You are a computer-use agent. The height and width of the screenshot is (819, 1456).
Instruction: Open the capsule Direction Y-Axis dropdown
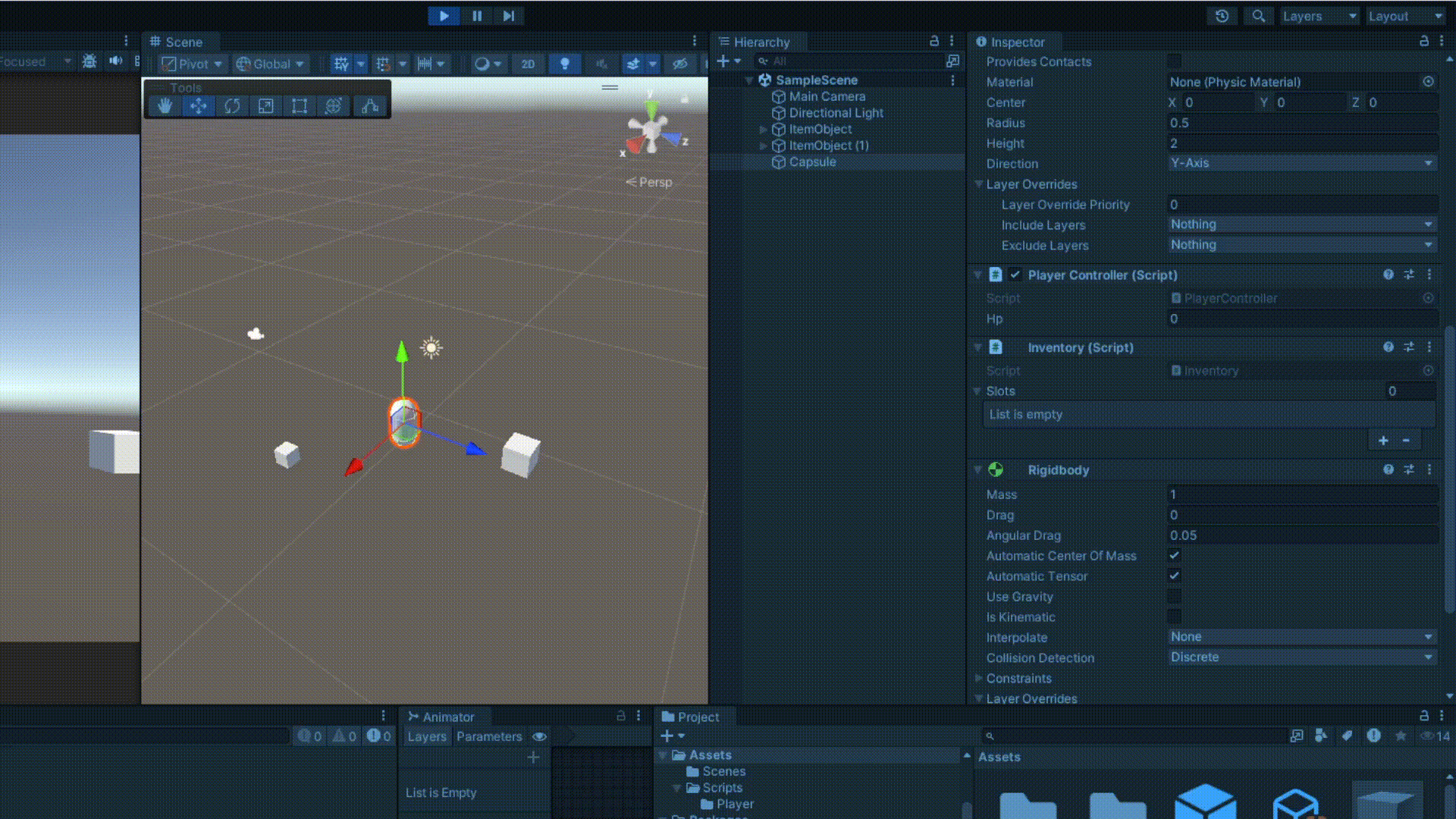tap(1301, 163)
